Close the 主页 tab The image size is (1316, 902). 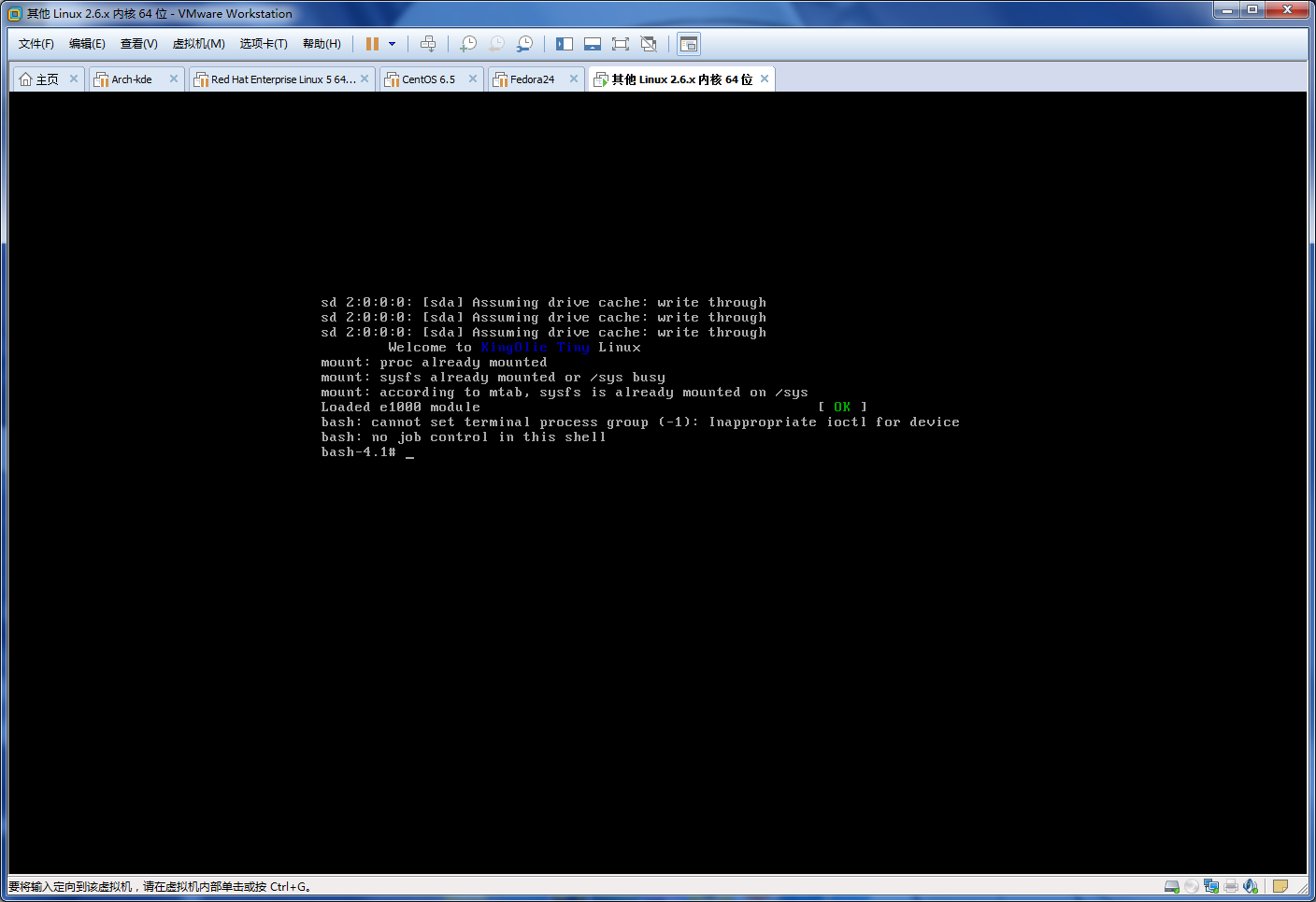74,79
